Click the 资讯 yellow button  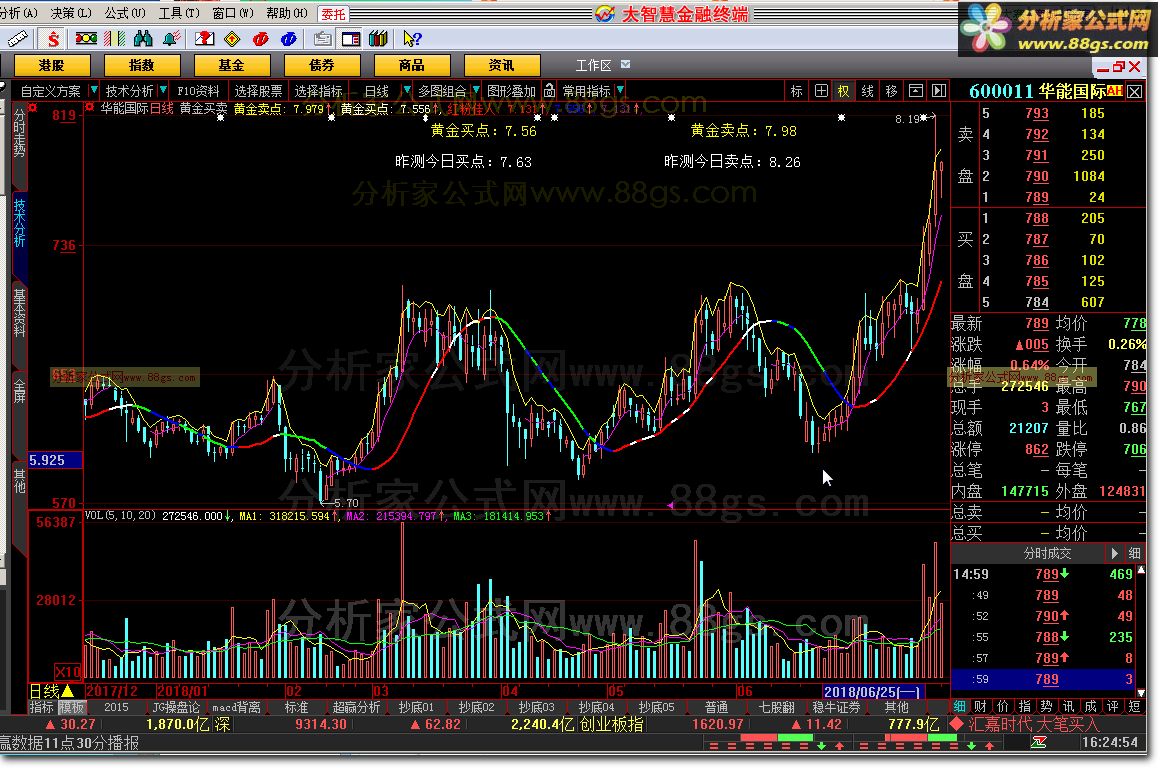pyautogui.click(x=502, y=65)
